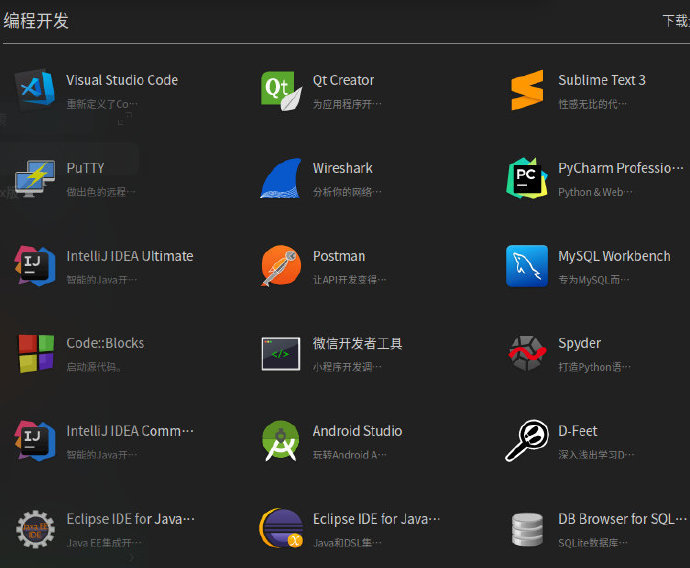The image size is (690, 568).
Task: Click the SQLite数据库… description
Action: 593,543
